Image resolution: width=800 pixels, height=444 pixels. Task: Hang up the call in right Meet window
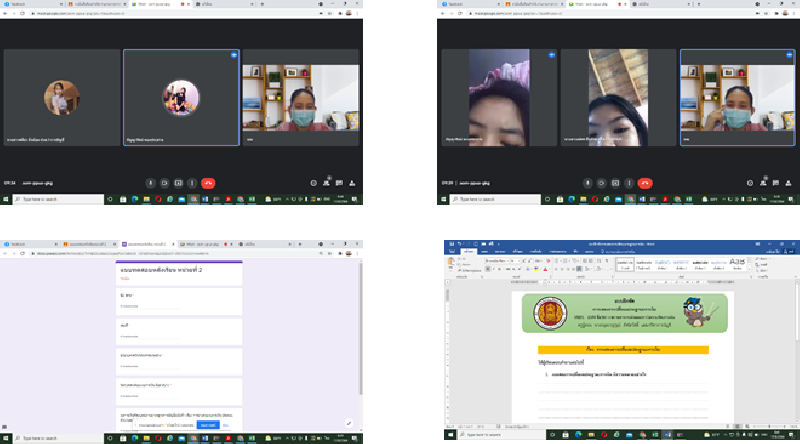coord(645,183)
